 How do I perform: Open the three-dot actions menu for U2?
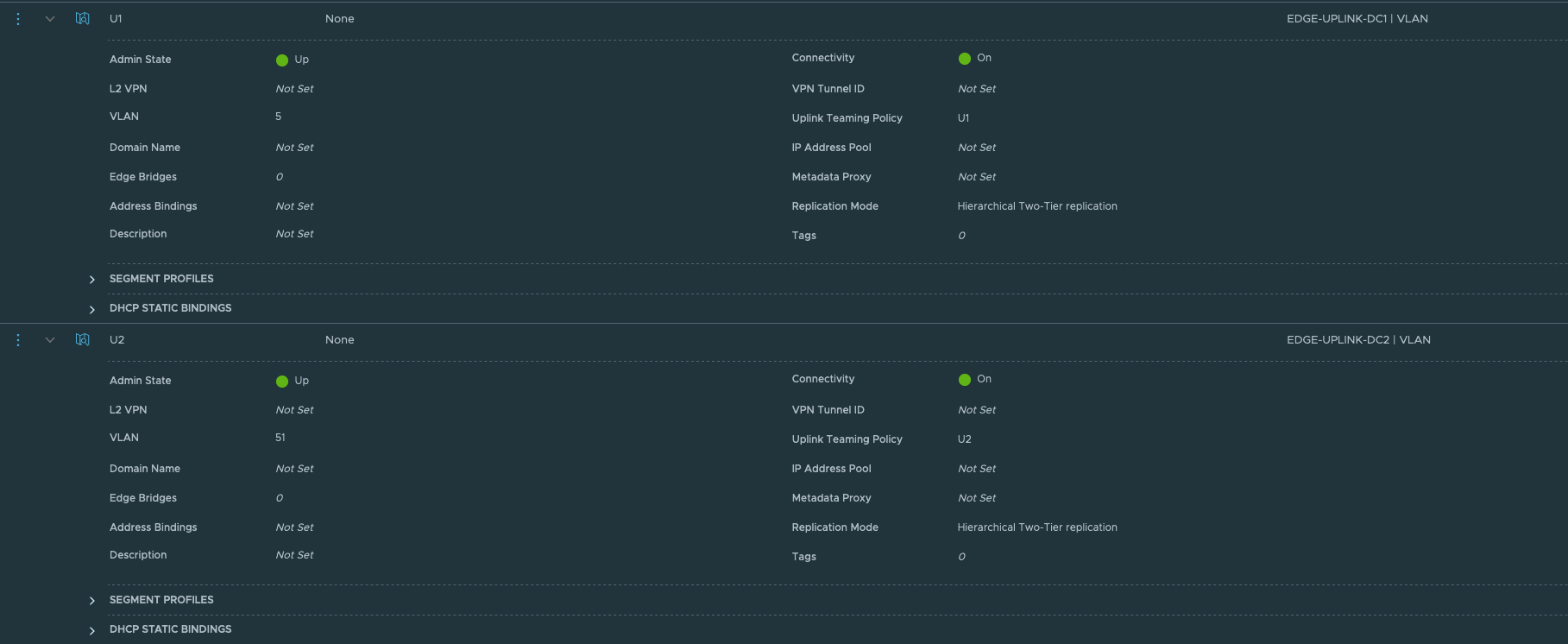(18, 340)
